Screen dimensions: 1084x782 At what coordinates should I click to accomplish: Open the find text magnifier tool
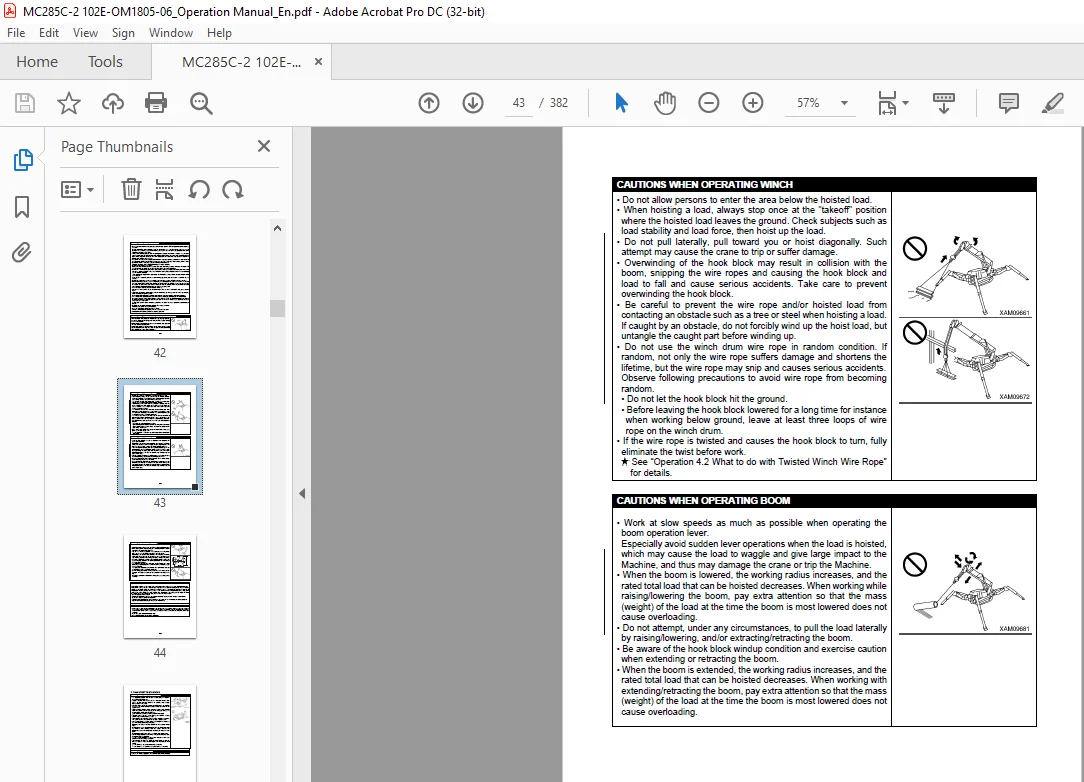(x=201, y=103)
